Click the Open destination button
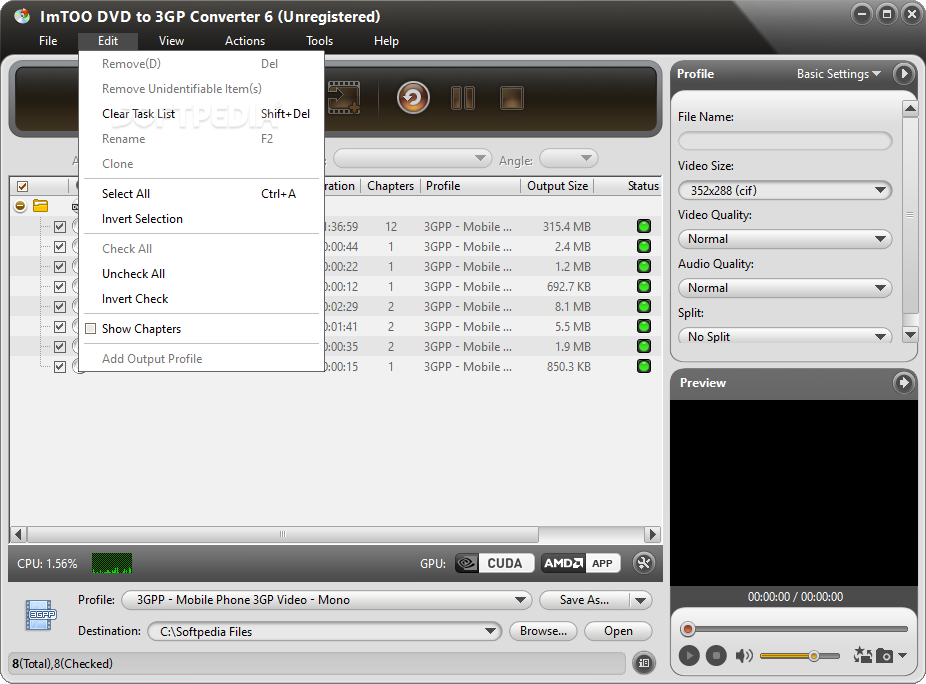This screenshot has width=926, height=684. point(618,631)
